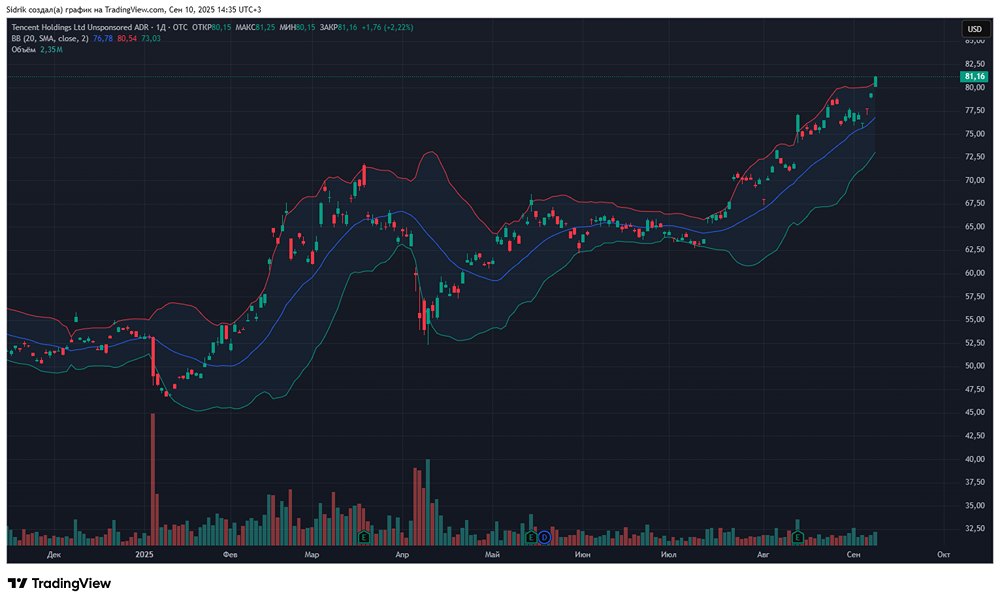Viewport: 1000px width, 603px height.
Task: Click the 60,00 price axis label
Action: (x=974, y=273)
